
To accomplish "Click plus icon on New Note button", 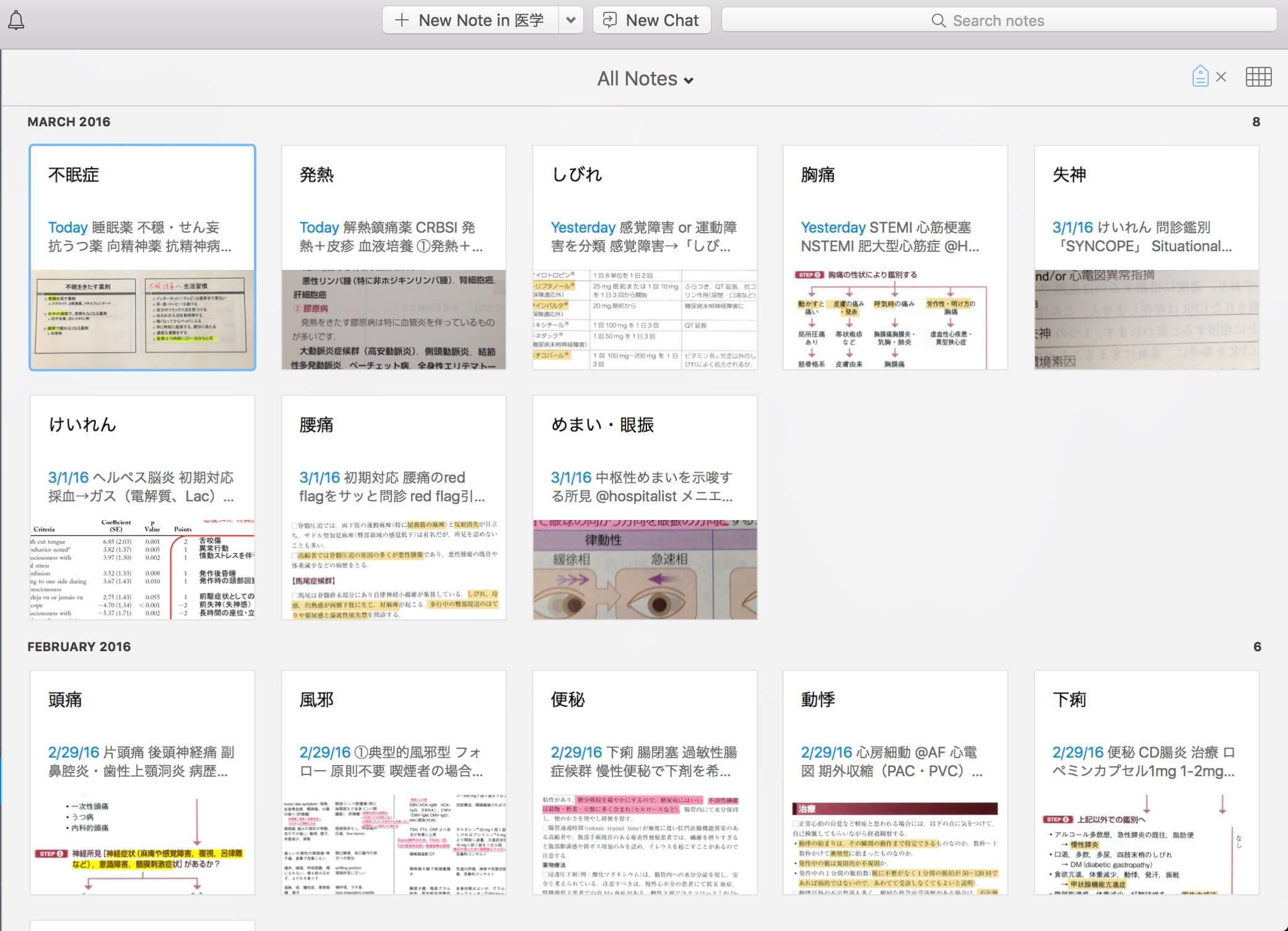I will coord(401,20).
